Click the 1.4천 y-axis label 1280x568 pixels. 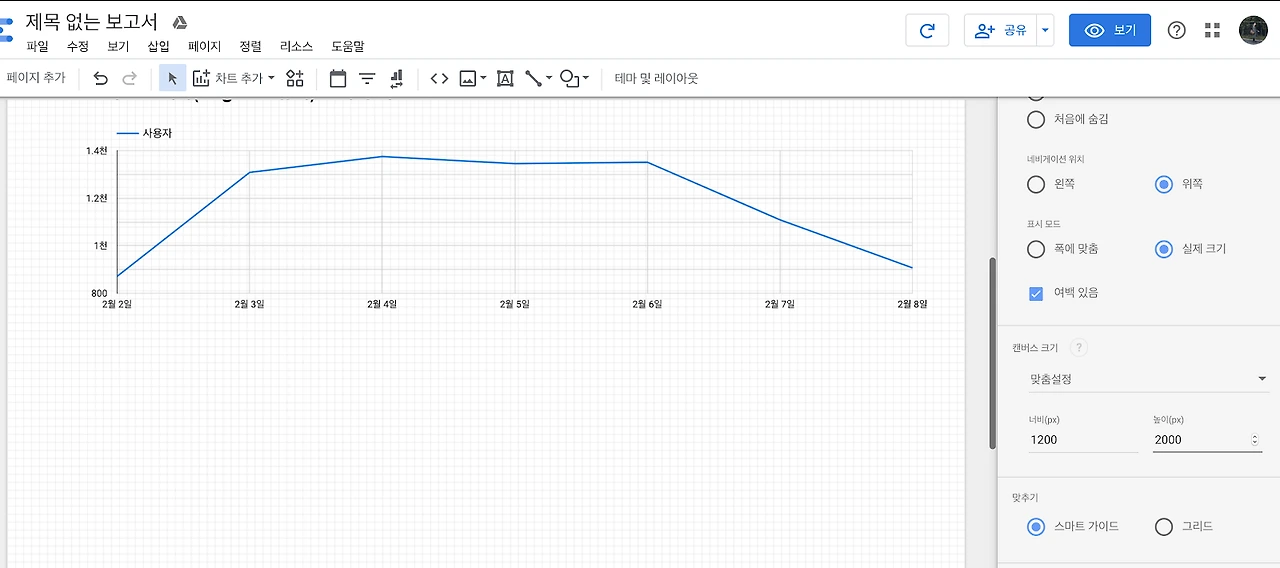click(97, 151)
